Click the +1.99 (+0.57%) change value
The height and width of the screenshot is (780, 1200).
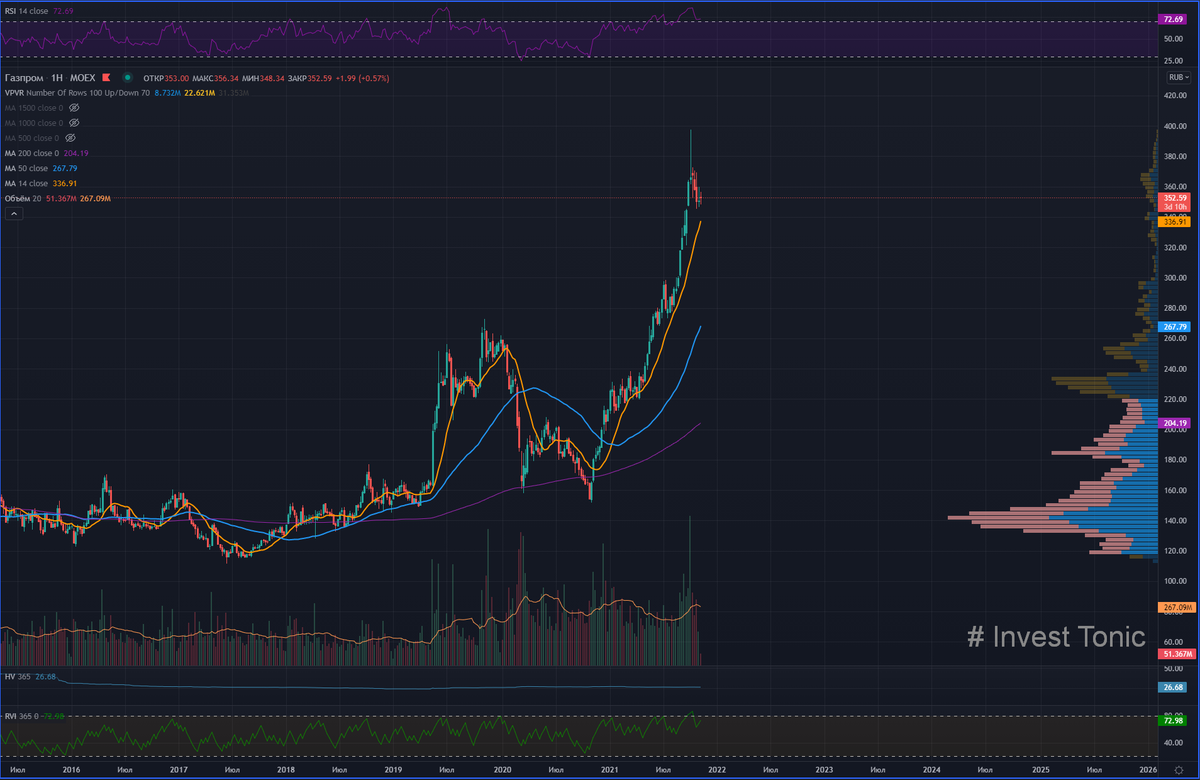pos(361,77)
